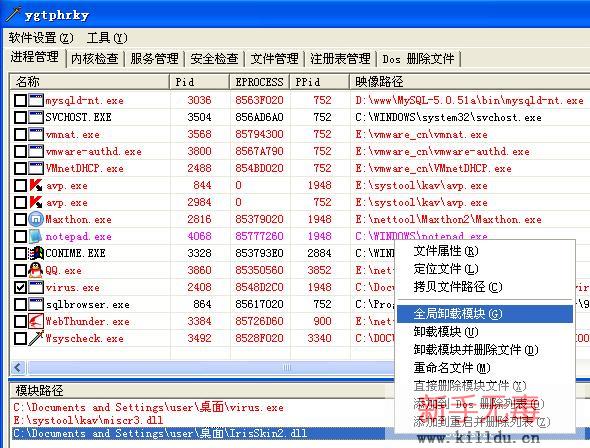Check the QQ.exe checkbox
Screen dimensions: 590x448
point(20,270)
